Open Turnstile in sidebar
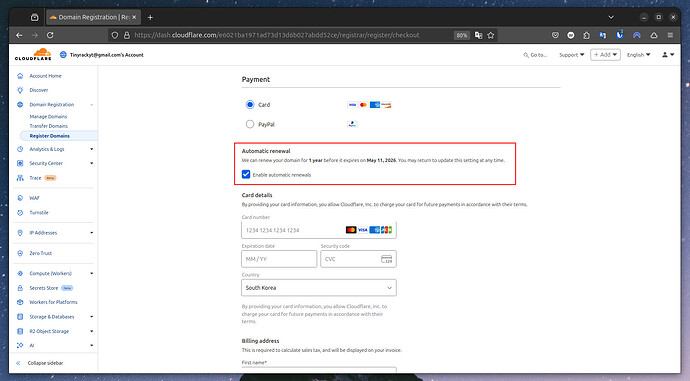 39,212
